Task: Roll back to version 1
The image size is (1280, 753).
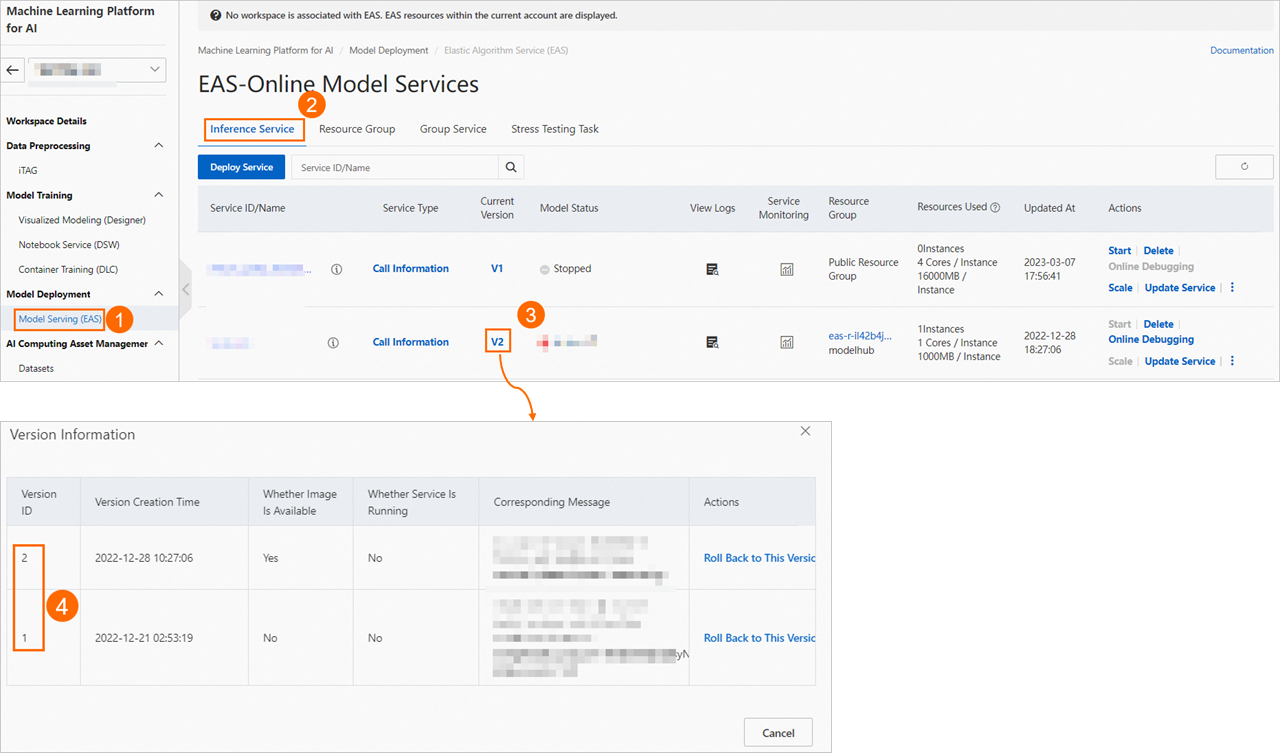Action: (x=760, y=638)
